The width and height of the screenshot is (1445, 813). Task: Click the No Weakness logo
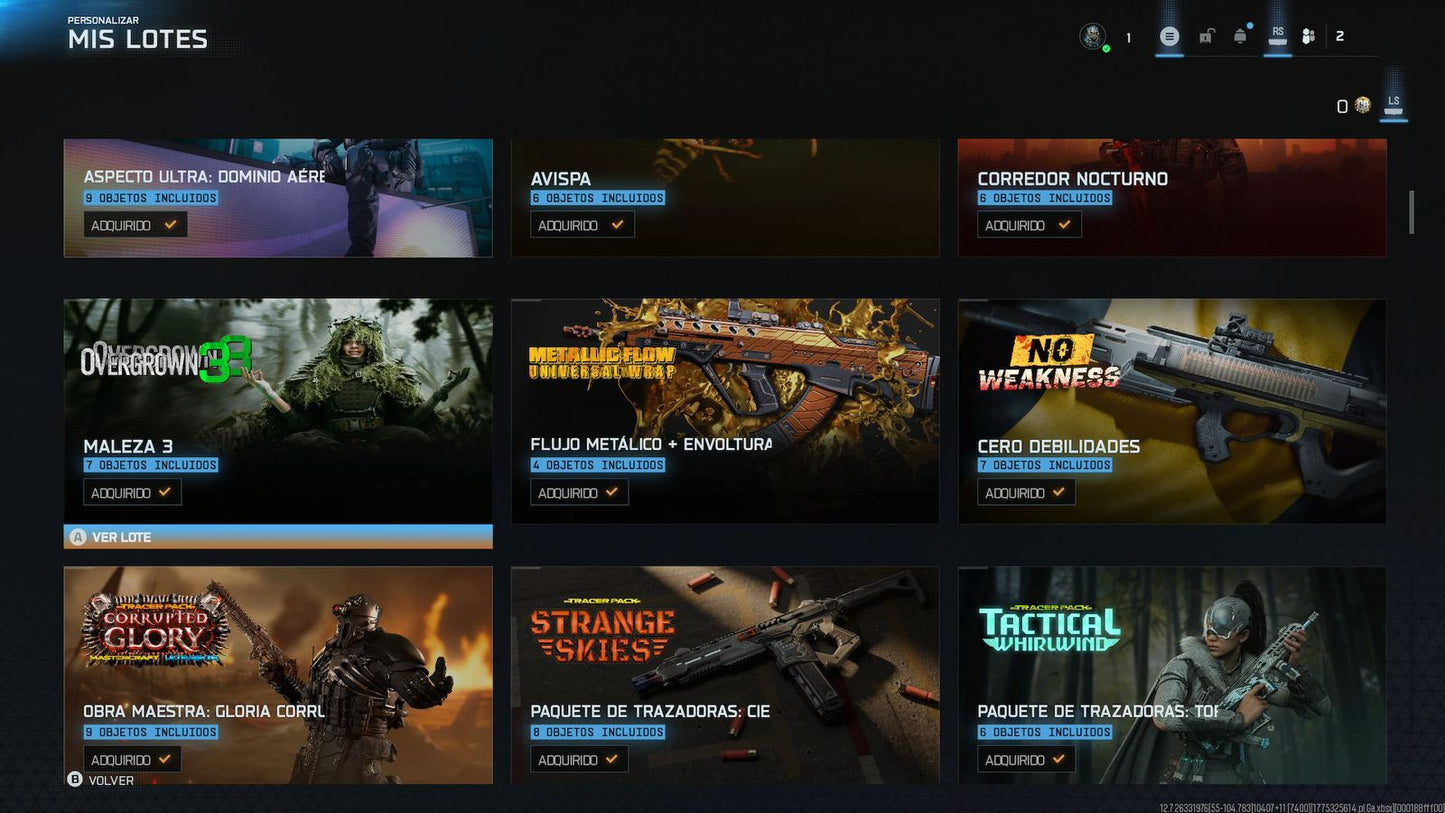pos(1049,362)
